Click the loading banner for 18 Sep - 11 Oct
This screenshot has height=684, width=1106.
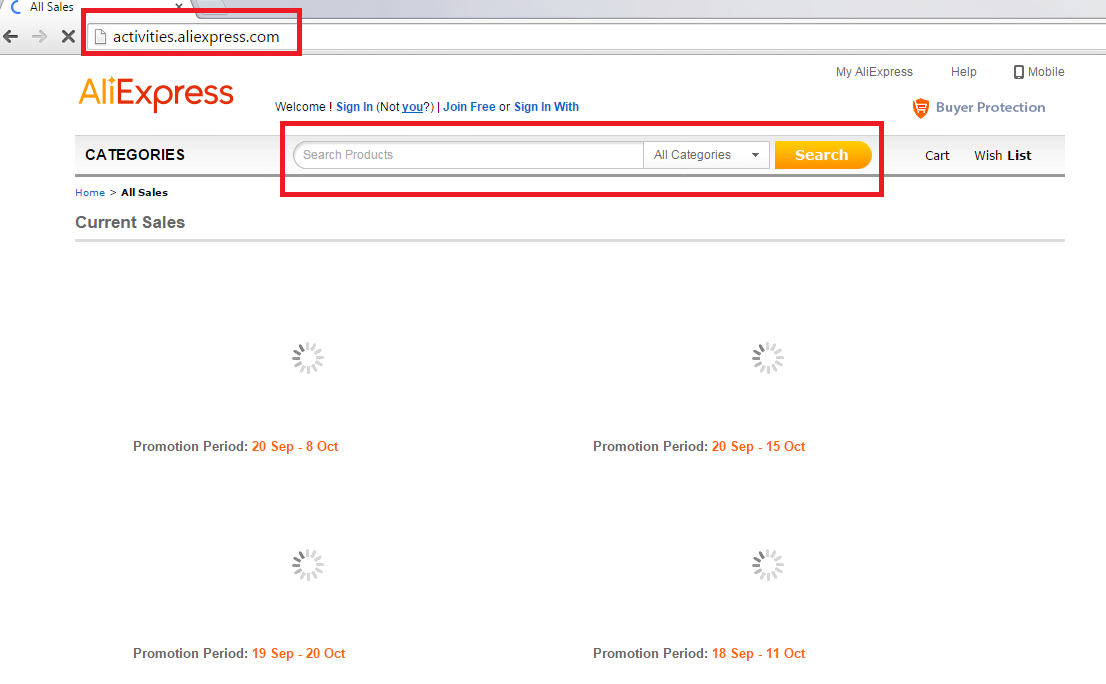click(767, 565)
